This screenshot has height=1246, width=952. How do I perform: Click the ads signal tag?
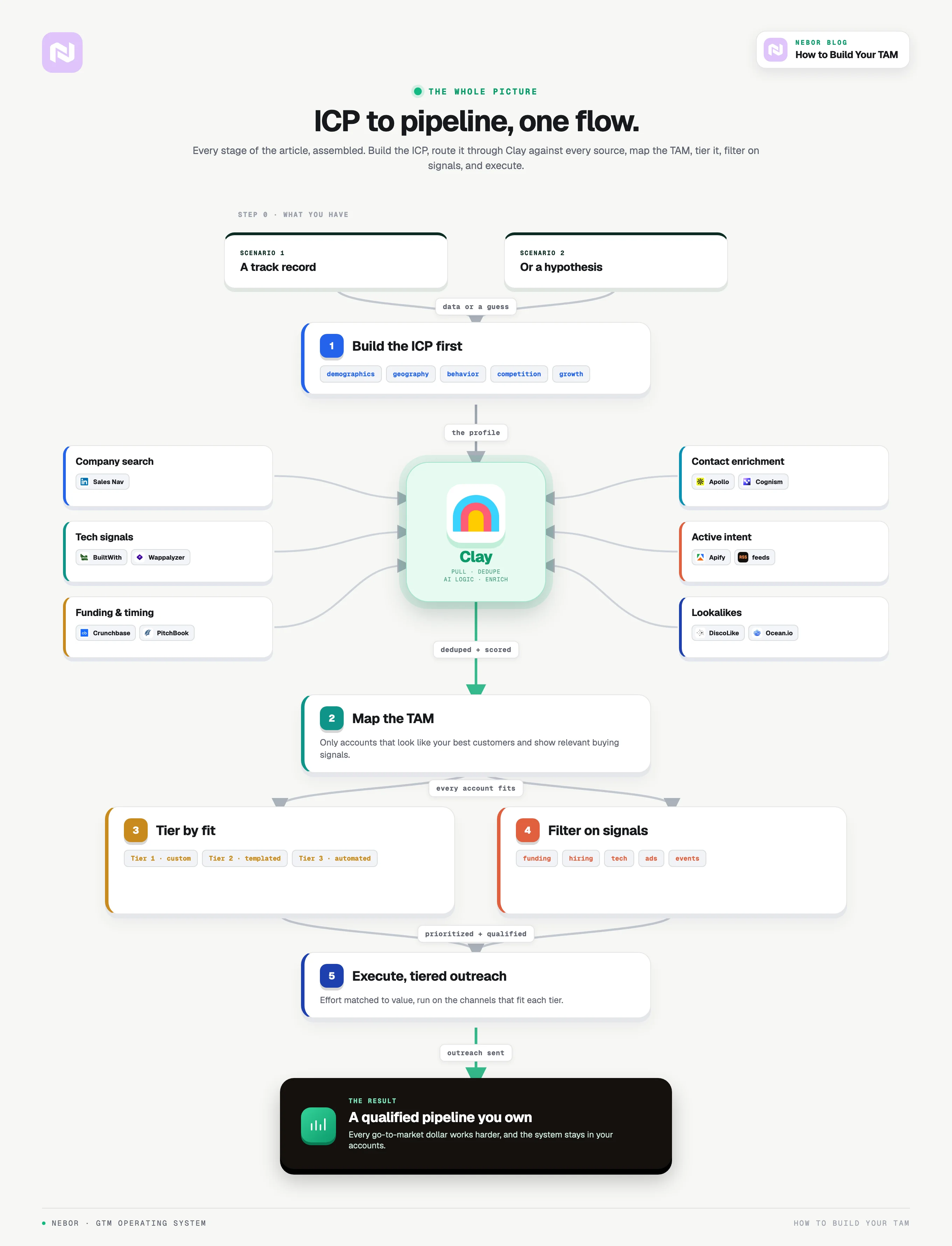651,859
